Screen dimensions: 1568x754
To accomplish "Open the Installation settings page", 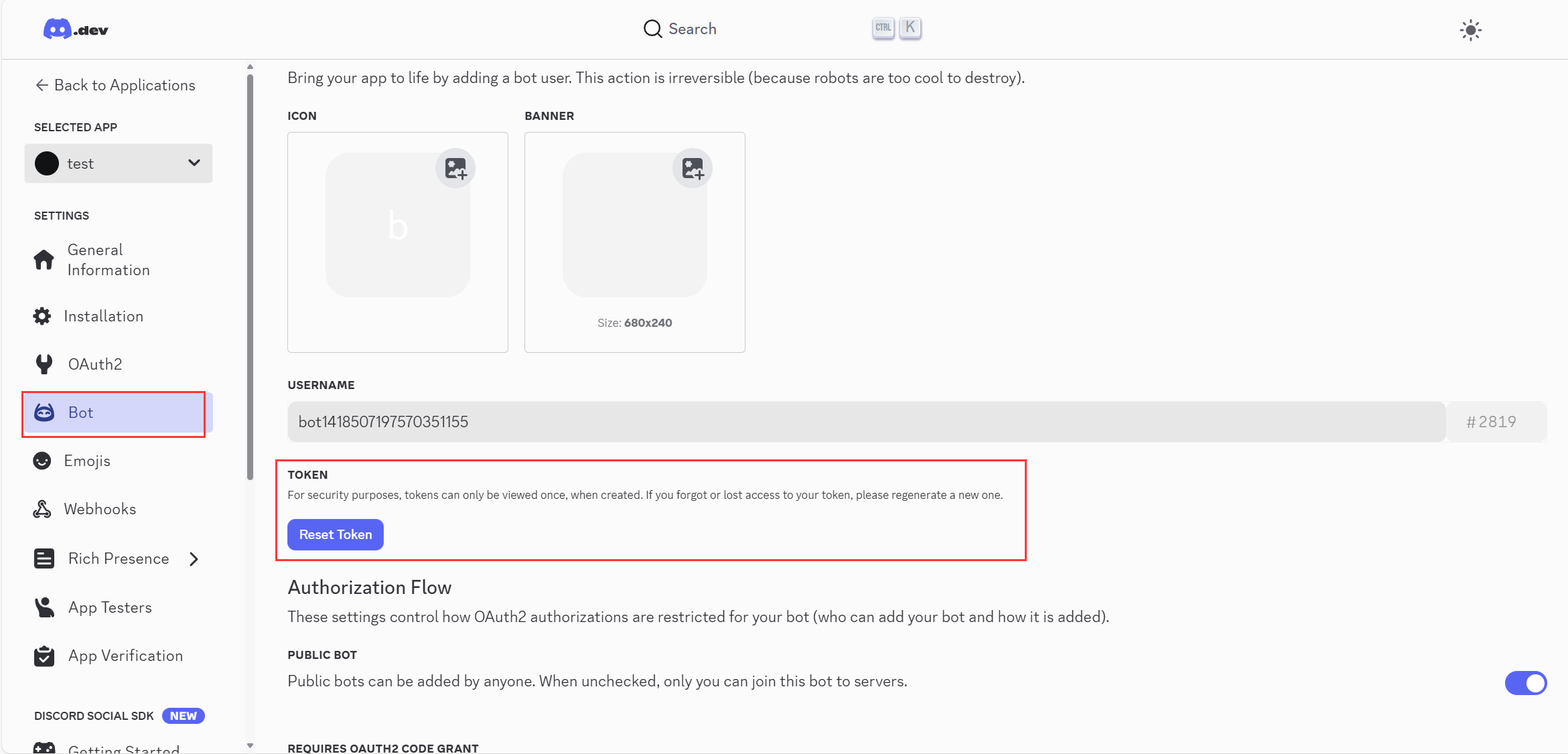I will pyautogui.click(x=119, y=316).
